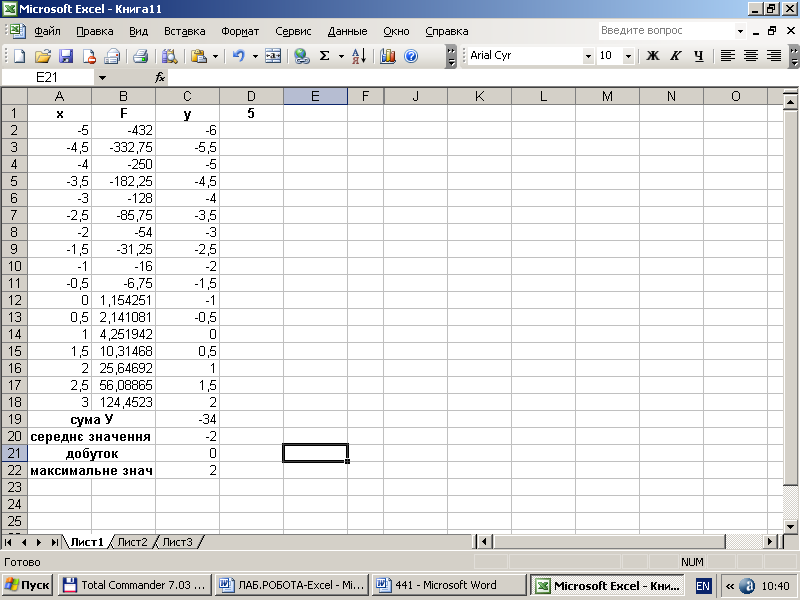Undo the last action with blue arrow
This screenshot has width=800, height=600.
click(x=238, y=56)
